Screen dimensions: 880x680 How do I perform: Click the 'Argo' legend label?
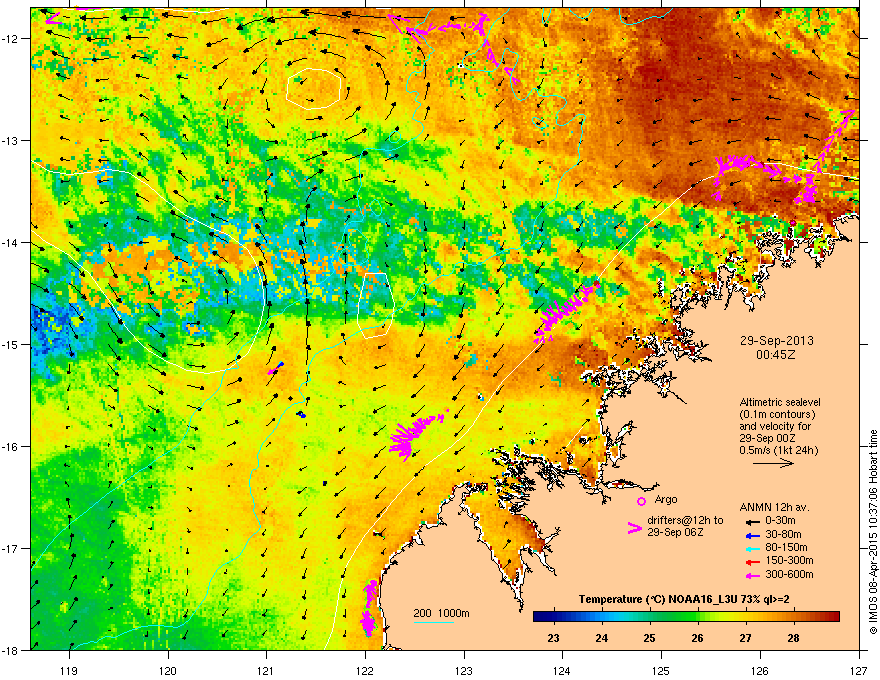click(x=666, y=499)
